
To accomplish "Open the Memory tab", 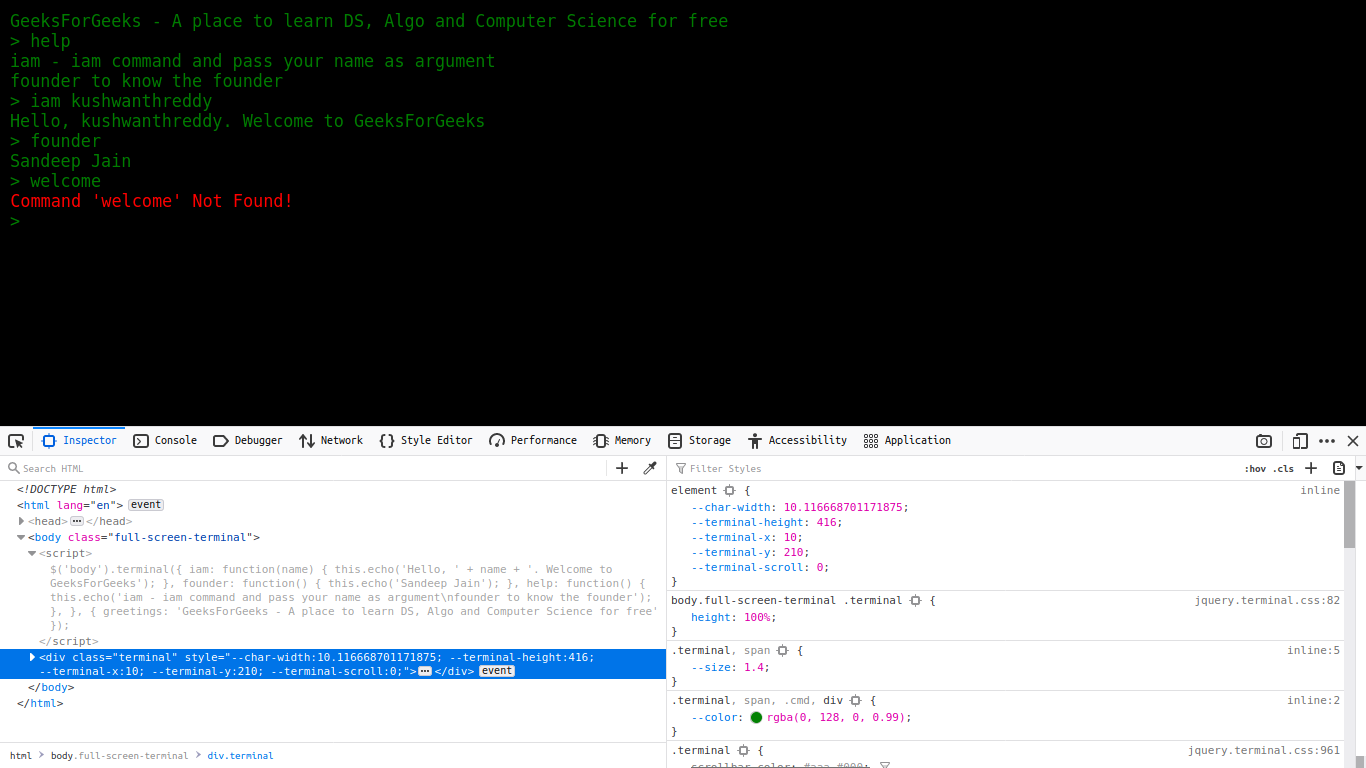I will pyautogui.click(x=622, y=441).
